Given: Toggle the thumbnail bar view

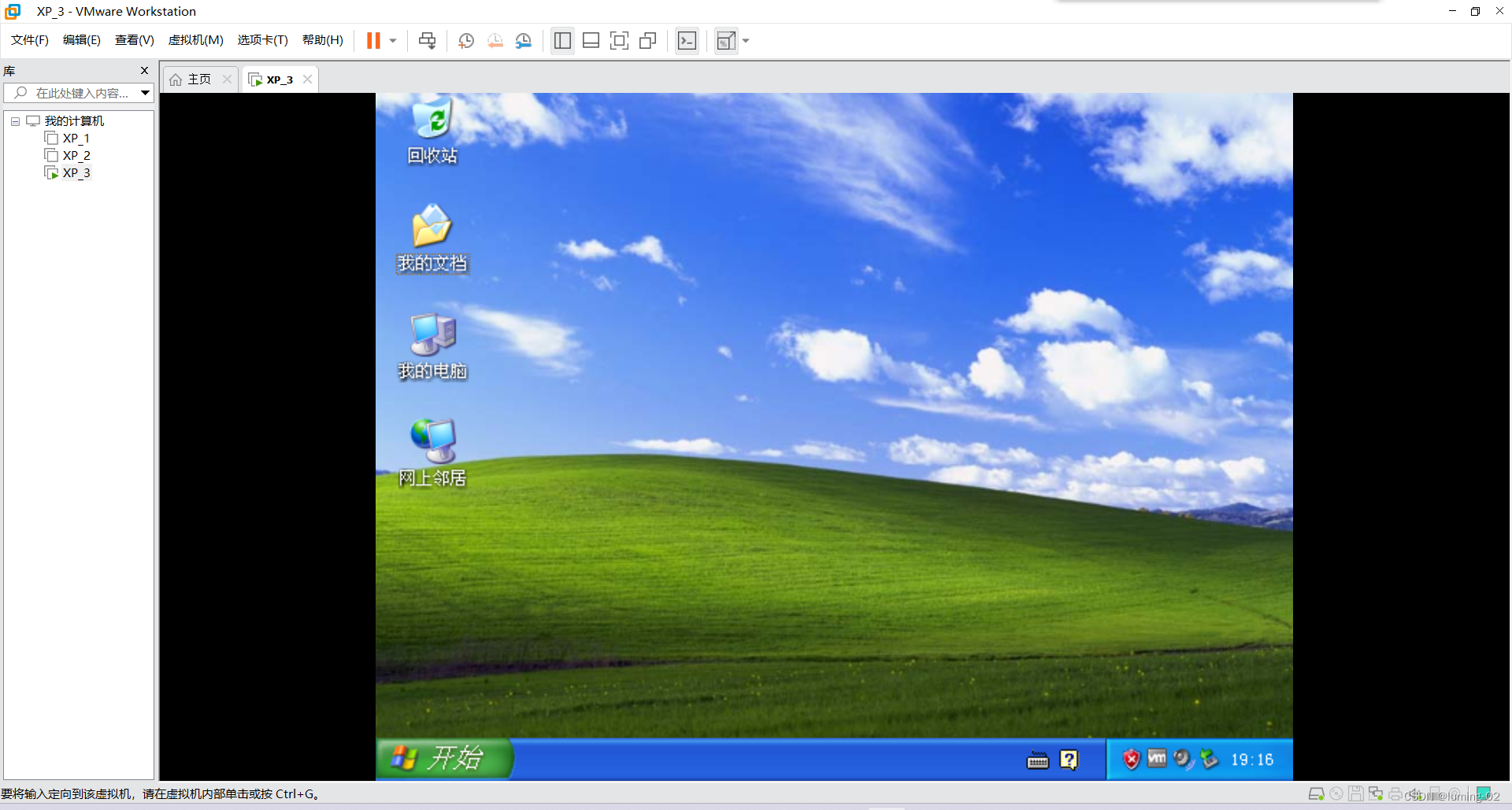Looking at the screenshot, I should click(x=591, y=41).
